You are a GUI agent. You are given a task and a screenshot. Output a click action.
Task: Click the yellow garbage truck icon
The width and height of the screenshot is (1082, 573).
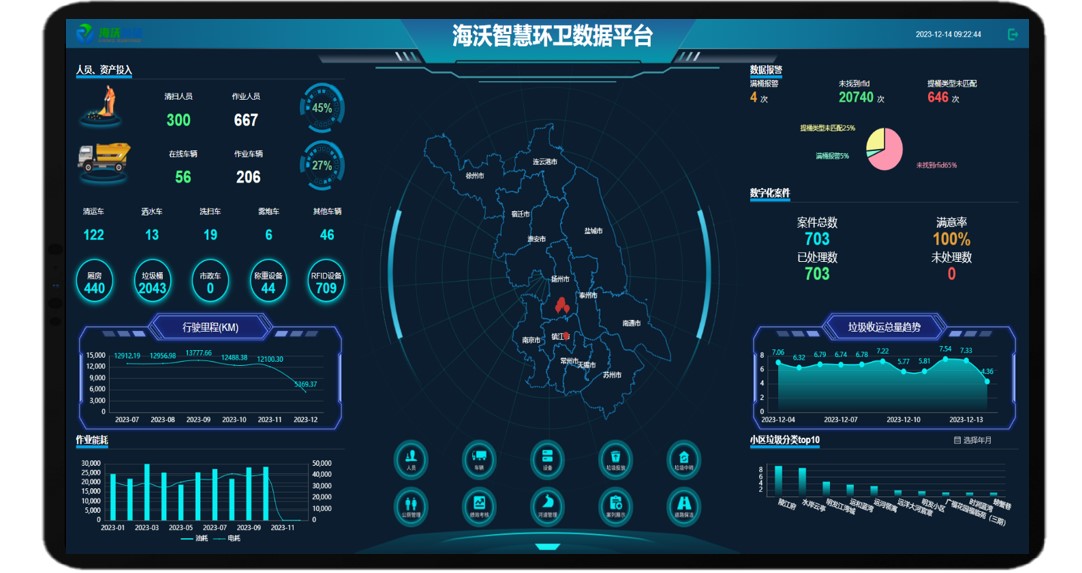[104, 163]
